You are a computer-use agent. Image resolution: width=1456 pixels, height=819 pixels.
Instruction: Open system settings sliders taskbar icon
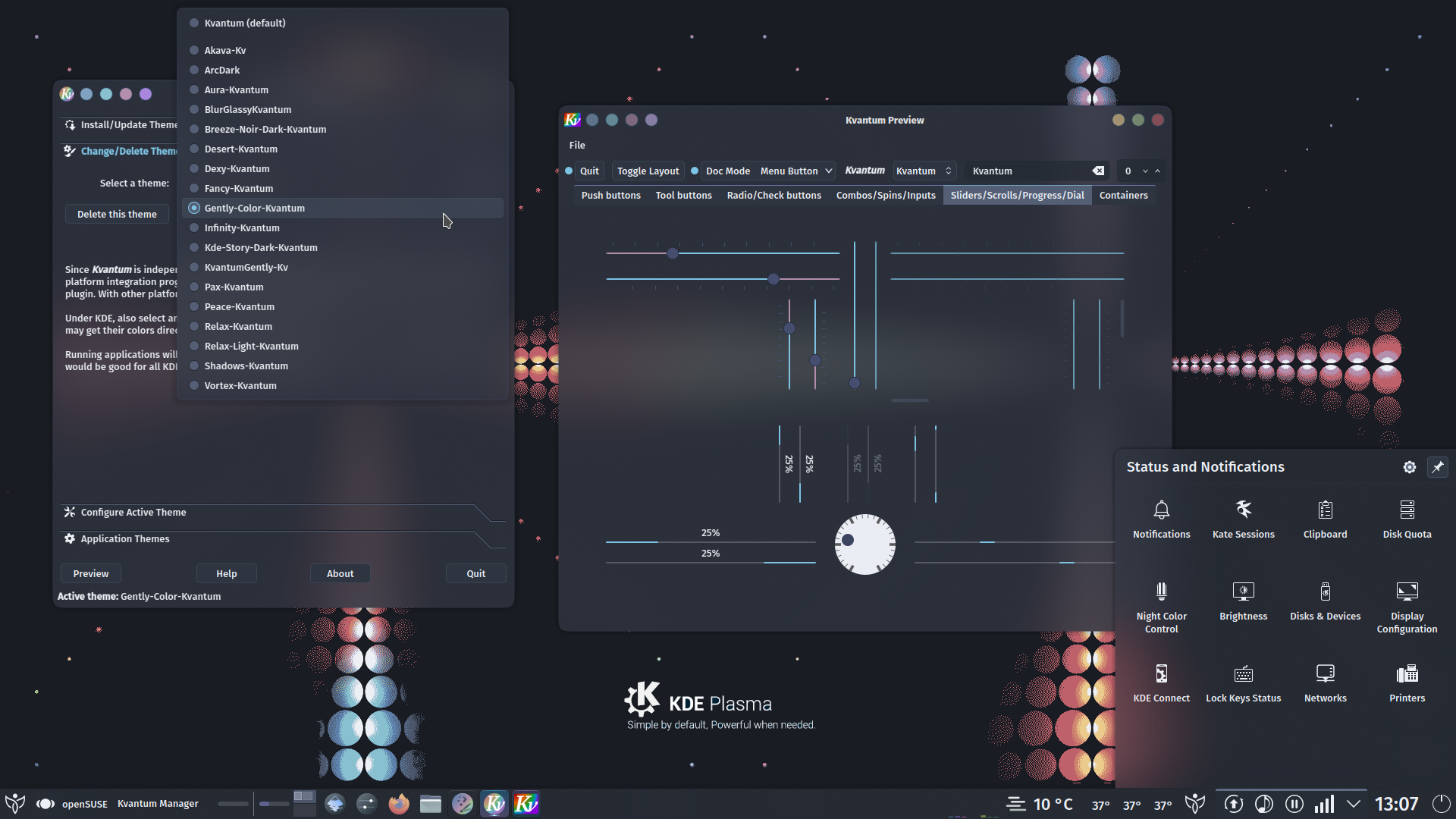(x=366, y=804)
